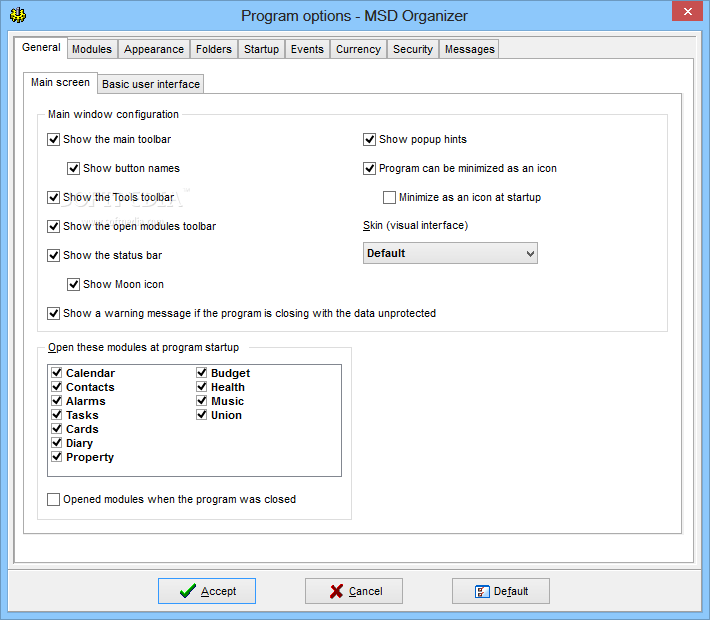Toggle warning message for unprotected data
Image resolution: width=710 pixels, height=620 pixels.
click(53, 313)
